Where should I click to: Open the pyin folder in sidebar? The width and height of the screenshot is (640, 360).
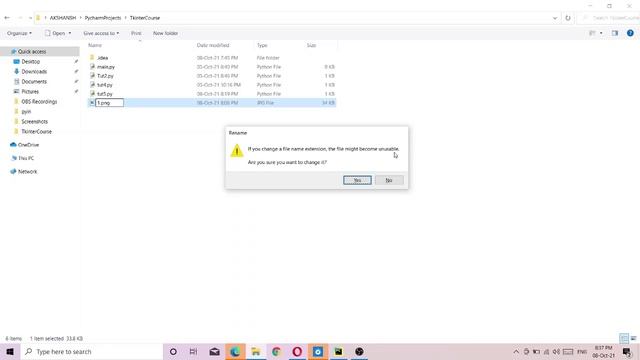(x=26, y=111)
